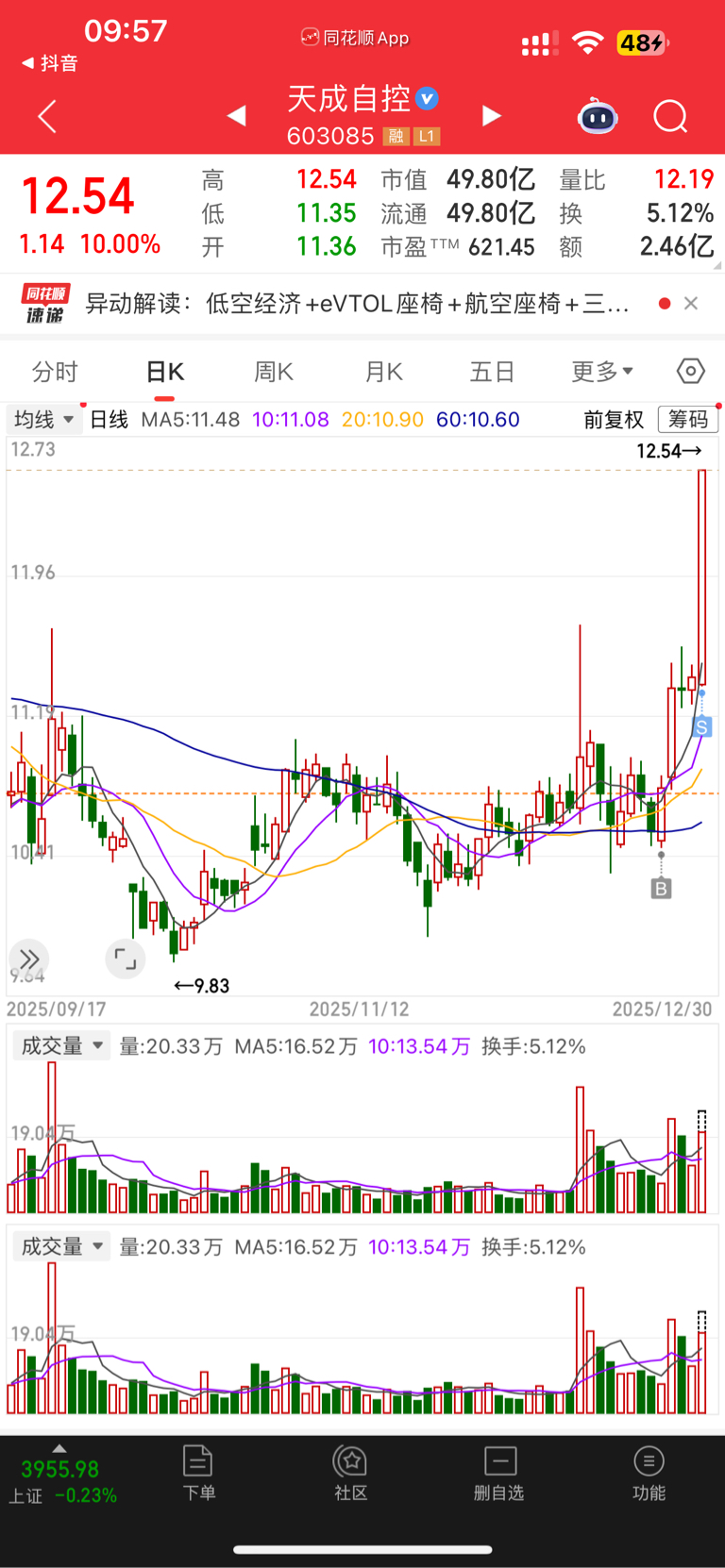725x1568 pixels.
Task: Tap 删自选 remove from watchlist
Action: pyautogui.click(x=499, y=1473)
